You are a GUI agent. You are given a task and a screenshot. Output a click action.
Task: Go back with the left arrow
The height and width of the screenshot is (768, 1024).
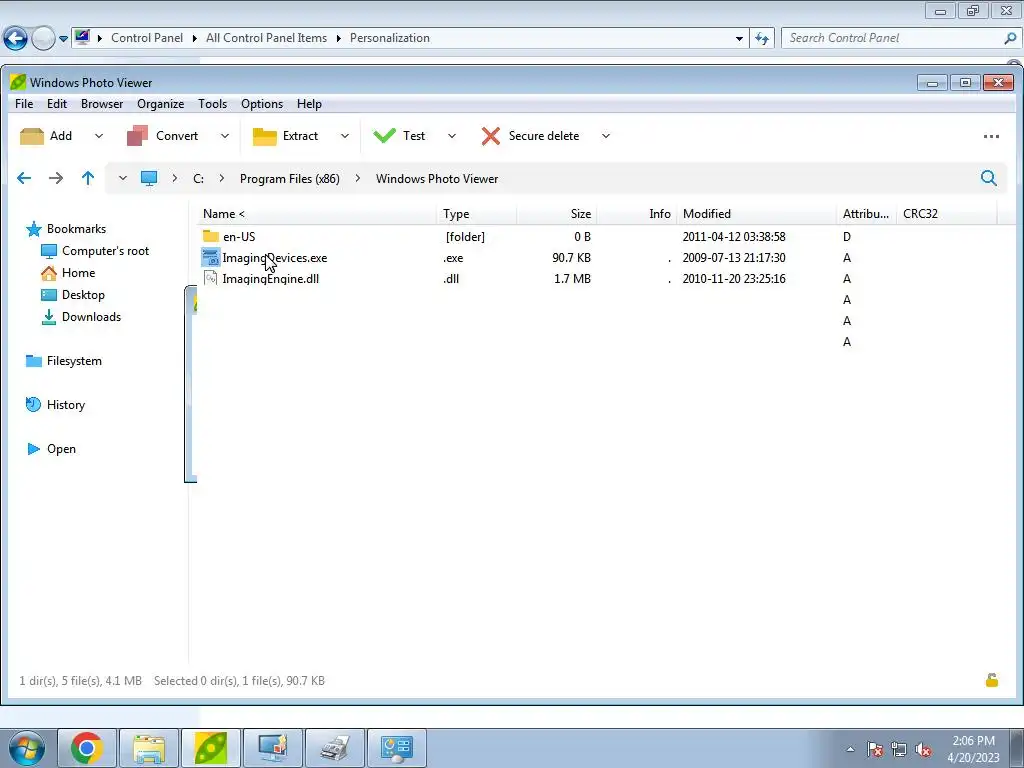coord(24,178)
